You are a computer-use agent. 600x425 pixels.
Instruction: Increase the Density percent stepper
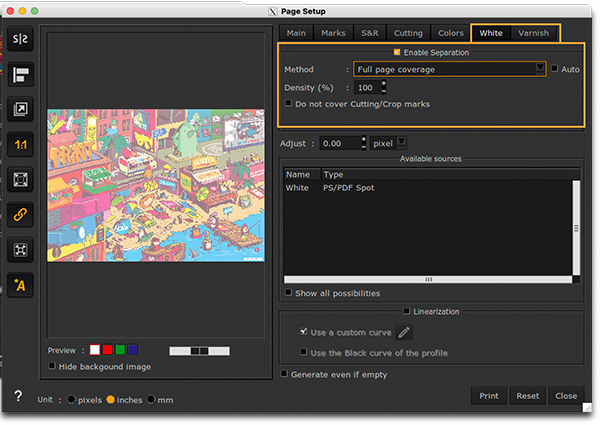384,84
